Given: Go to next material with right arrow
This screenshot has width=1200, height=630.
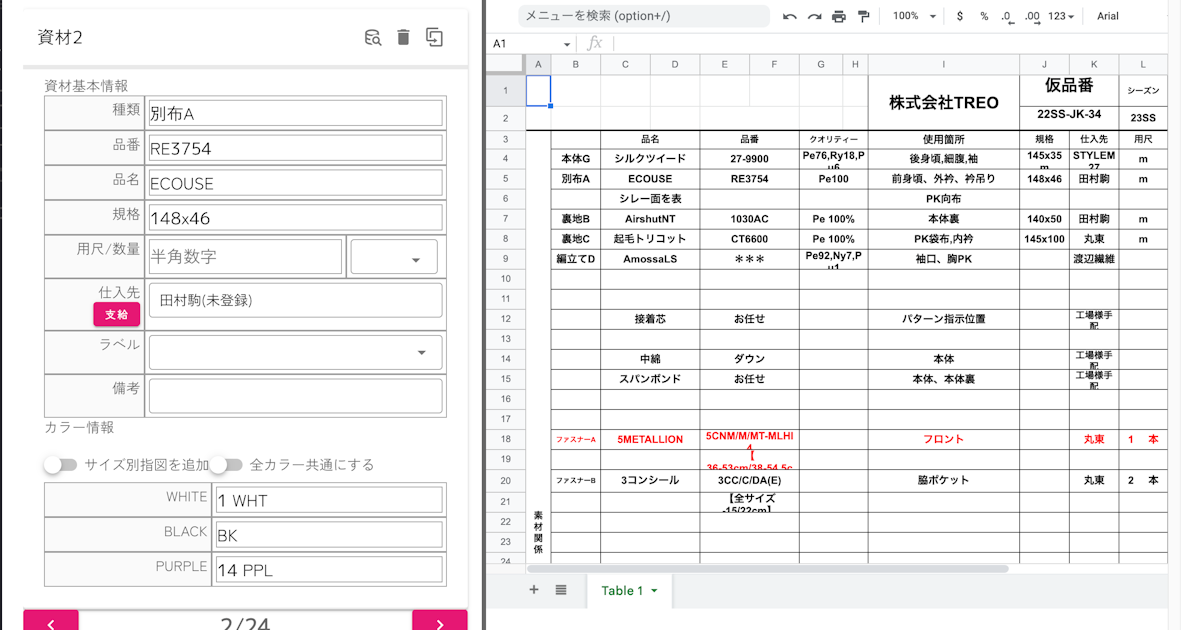Looking at the screenshot, I should [440, 622].
